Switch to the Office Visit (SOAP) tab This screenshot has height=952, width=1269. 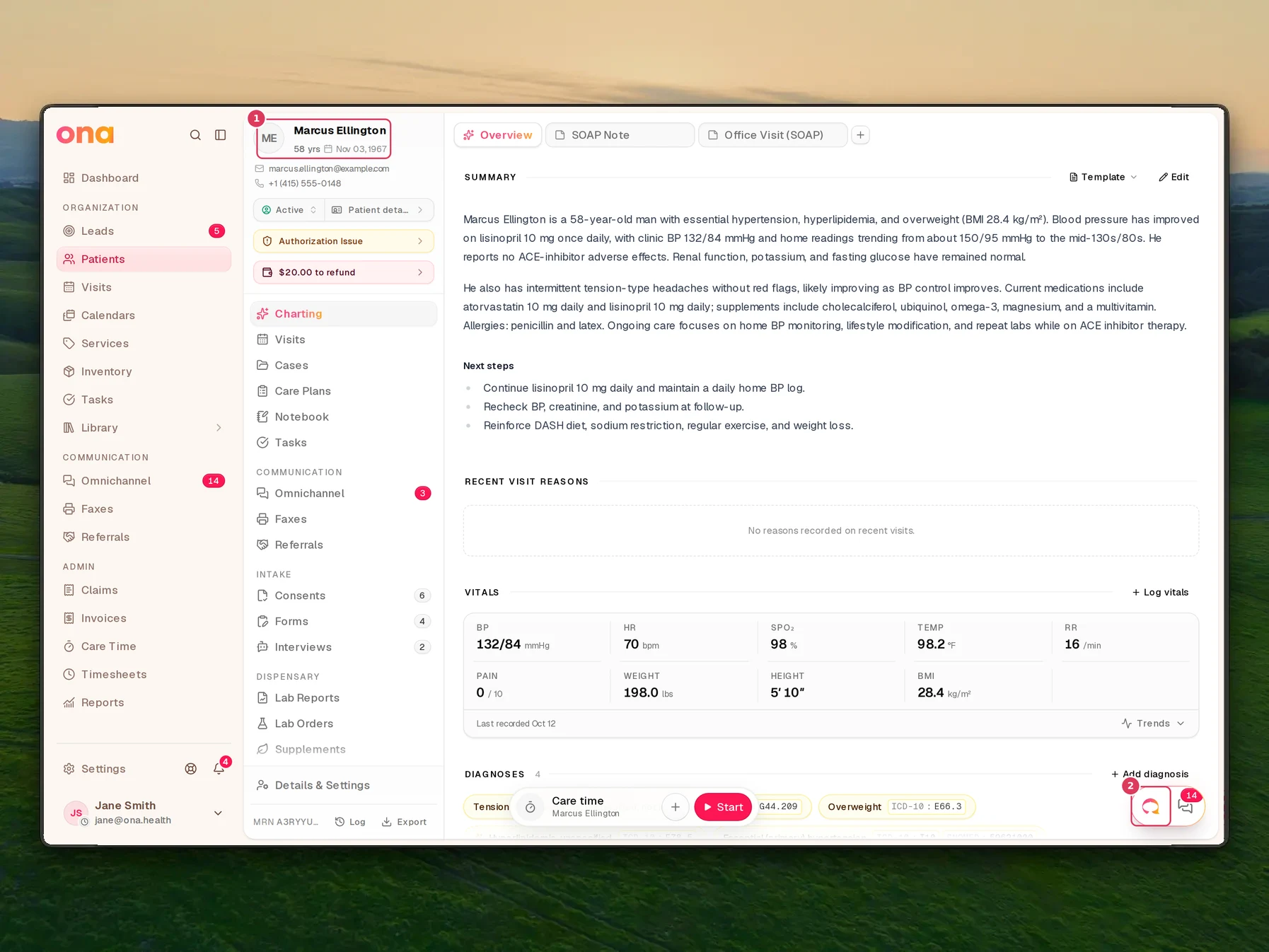(x=773, y=135)
